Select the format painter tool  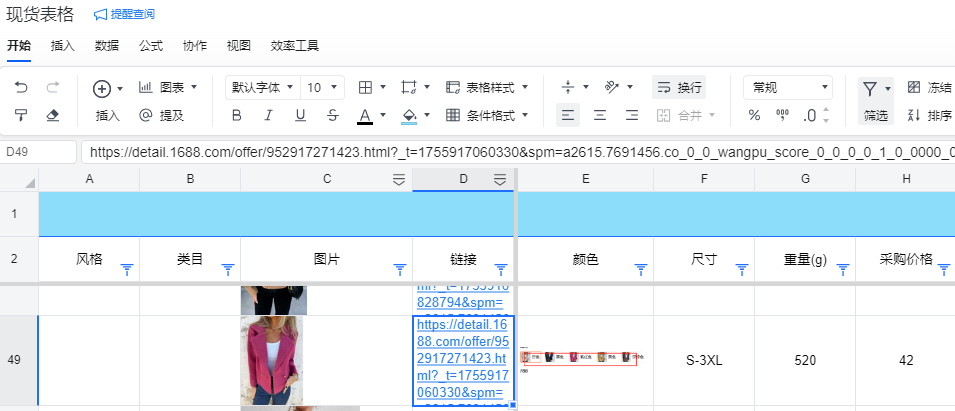click(x=21, y=116)
